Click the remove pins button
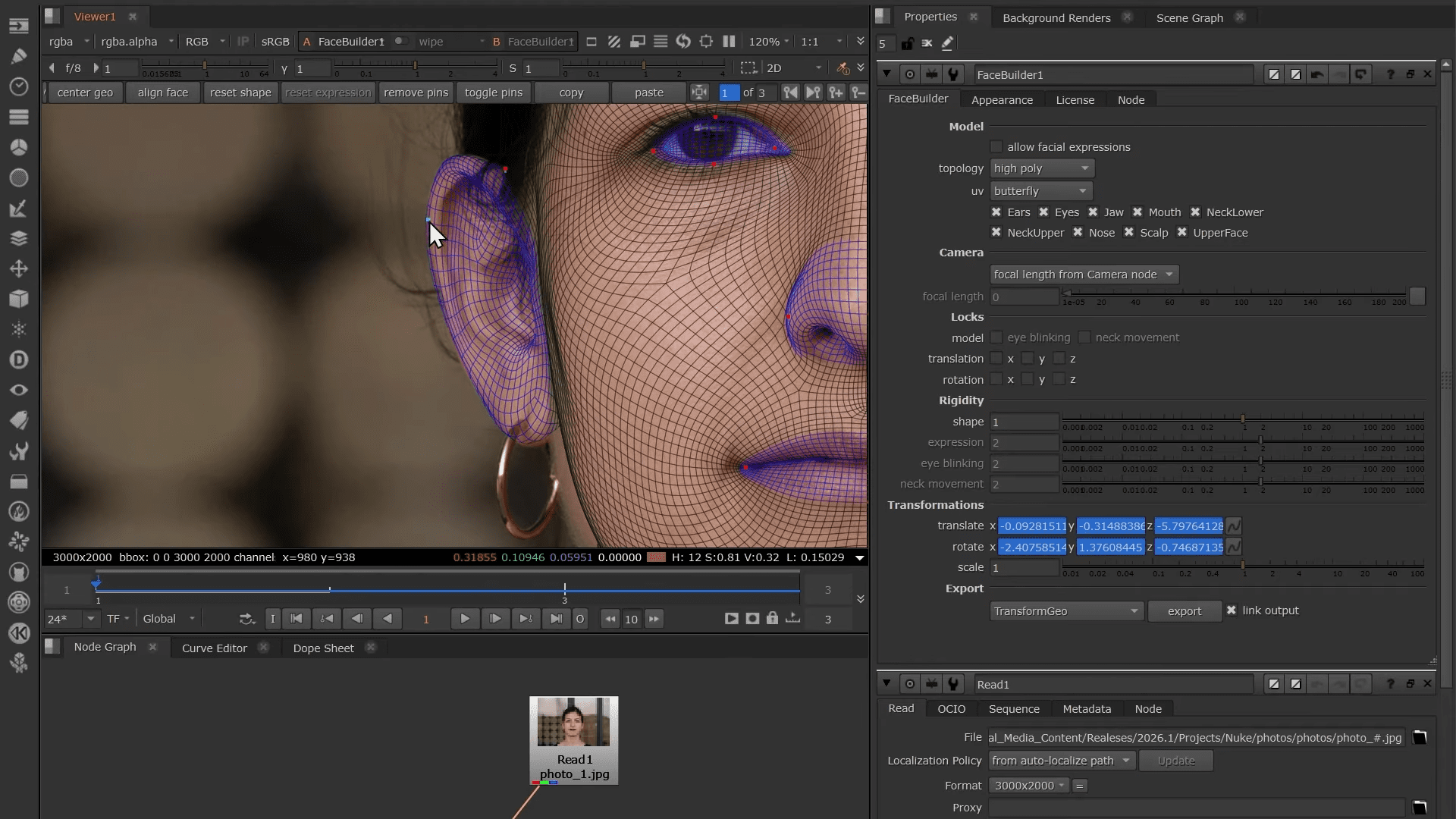 pos(416,93)
